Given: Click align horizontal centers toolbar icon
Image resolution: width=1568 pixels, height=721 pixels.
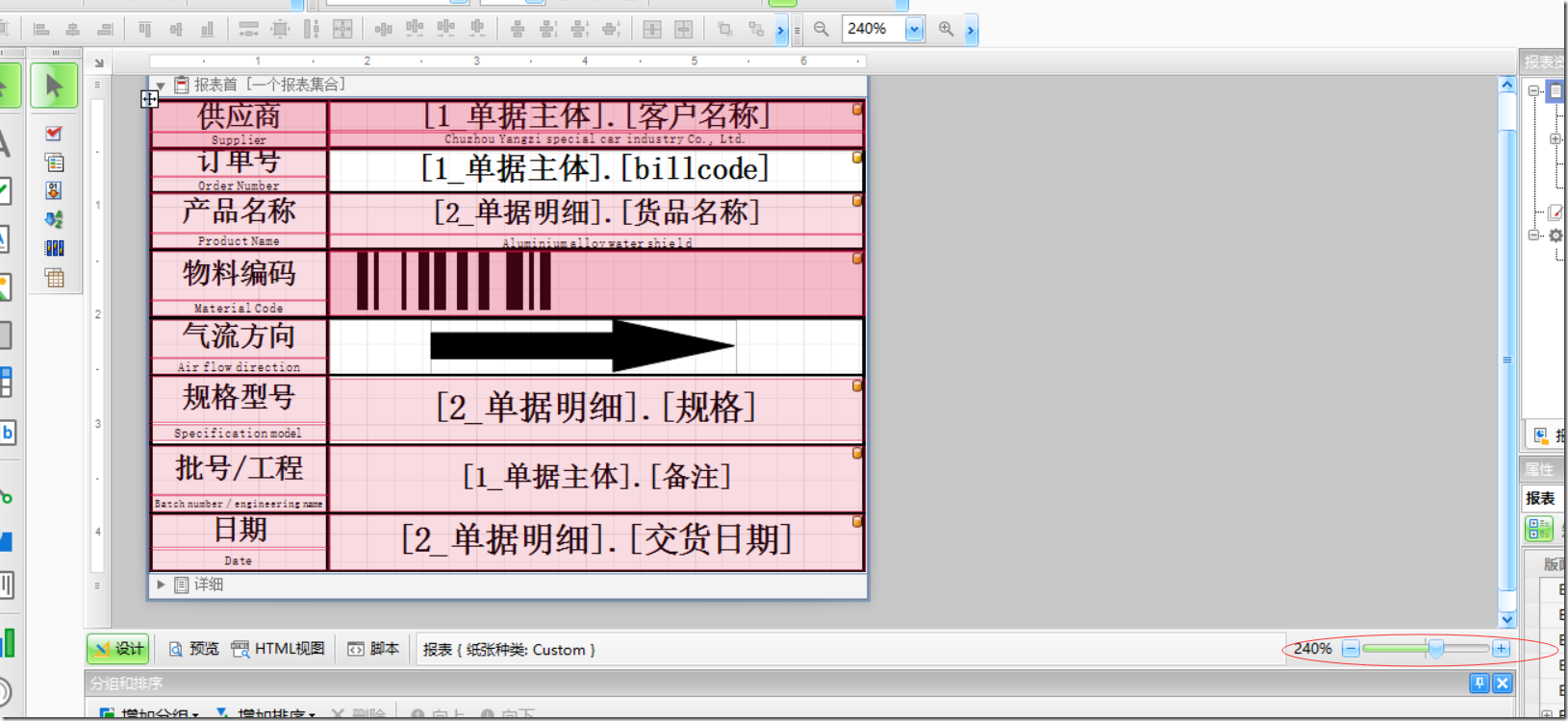Looking at the screenshot, I should click(x=72, y=30).
